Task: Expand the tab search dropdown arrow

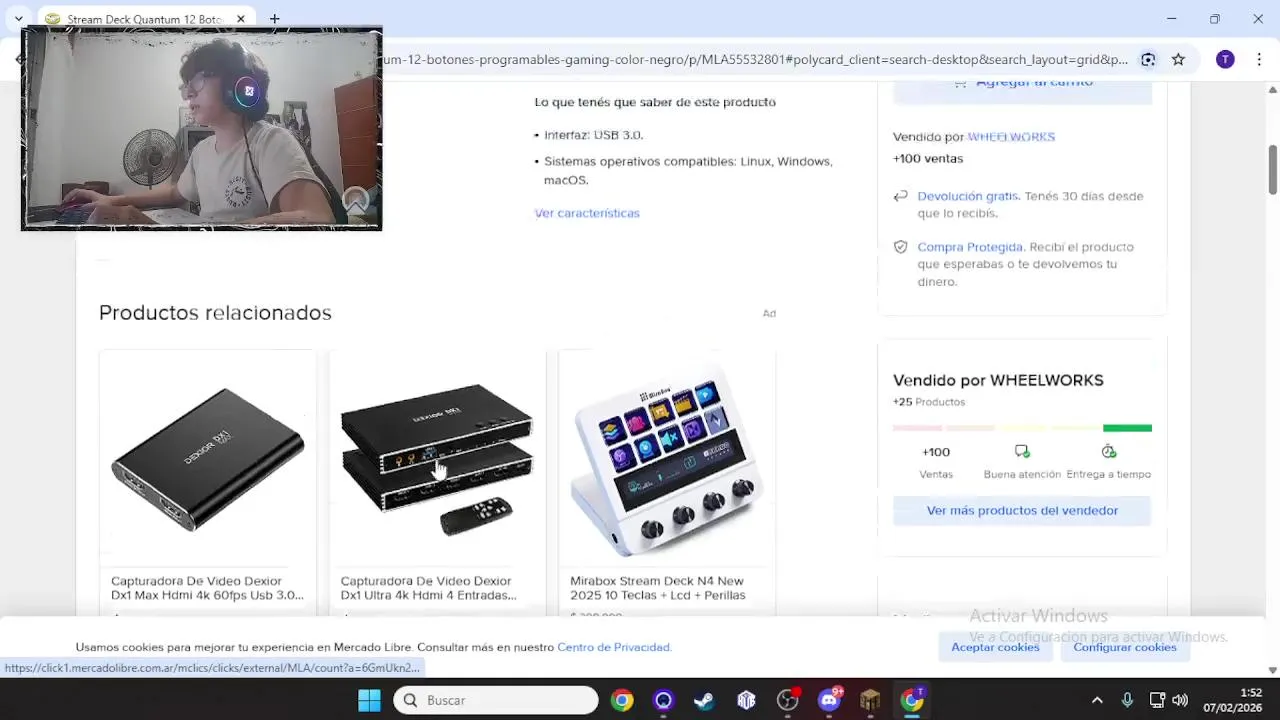Action: pos(18,19)
